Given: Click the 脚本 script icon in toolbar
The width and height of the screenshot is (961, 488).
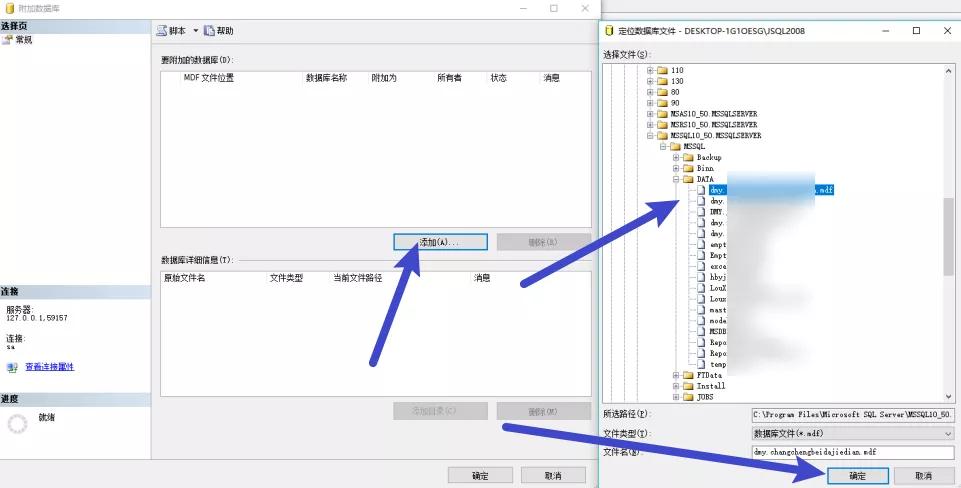Looking at the screenshot, I should pyautogui.click(x=162, y=31).
